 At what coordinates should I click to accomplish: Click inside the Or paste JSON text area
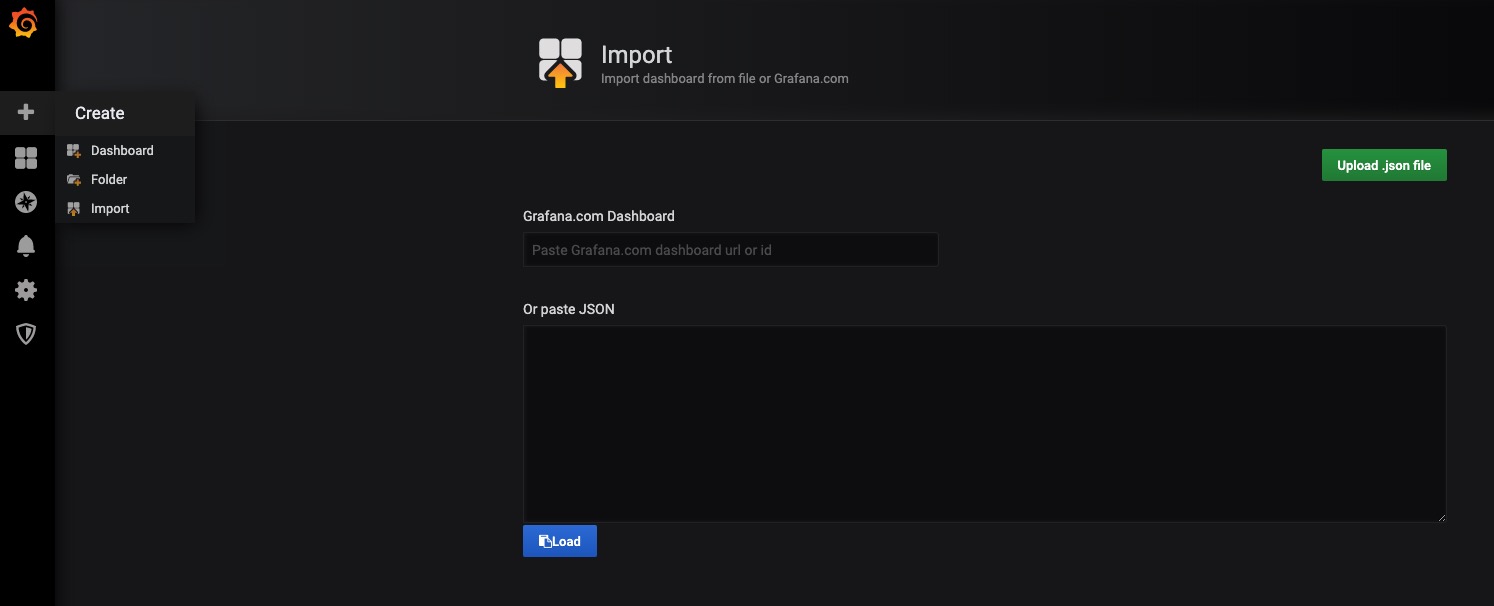pyautogui.click(x=984, y=423)
